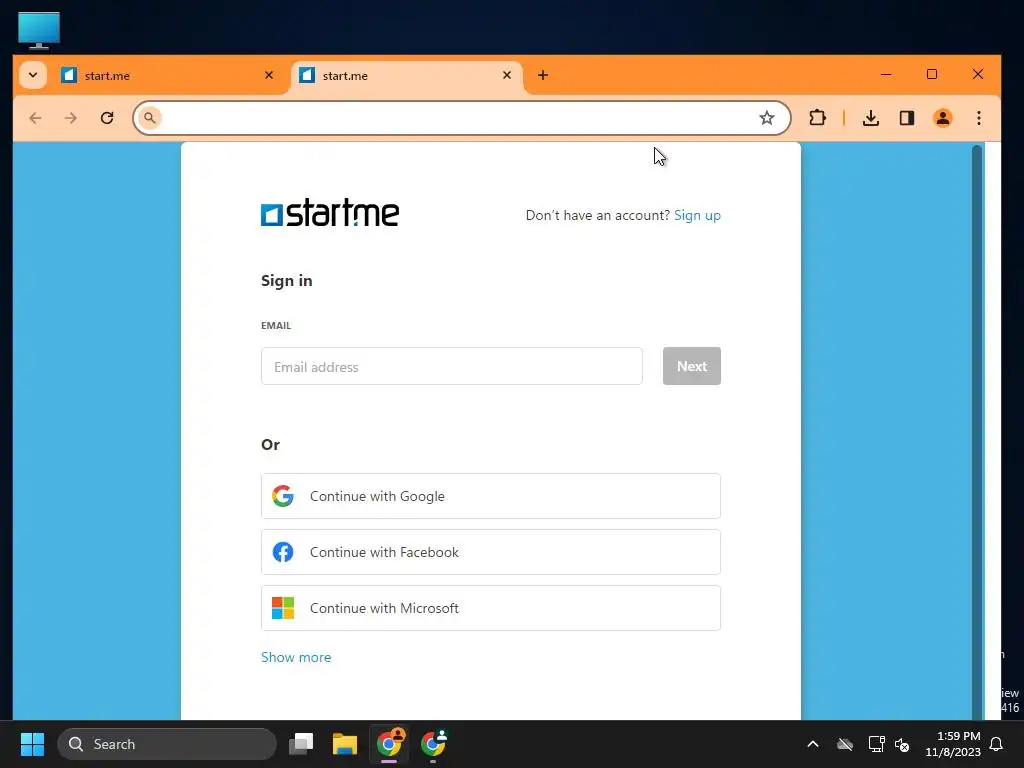This screenshot has width=1024, height=768.
Task: Open the second Chrome taskbar icon
Action: (433, 744)
